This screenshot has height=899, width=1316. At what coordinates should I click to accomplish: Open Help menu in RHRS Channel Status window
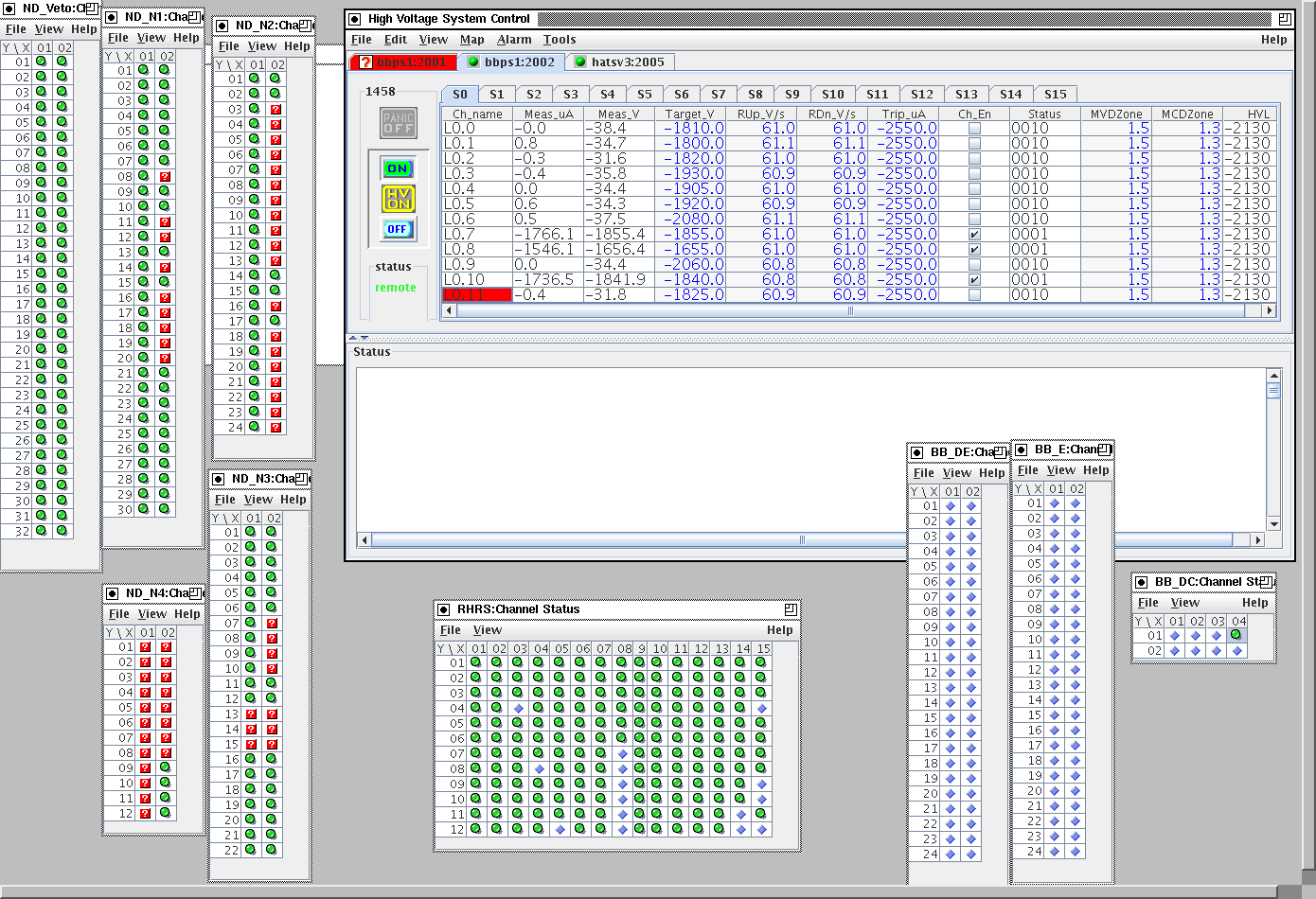pyautogui.click(x=780, y=630)
